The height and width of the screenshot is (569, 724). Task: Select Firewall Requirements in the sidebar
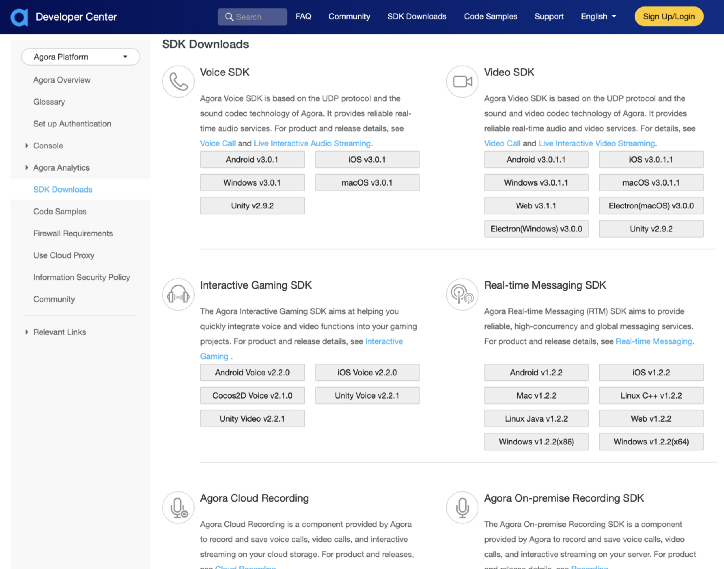[x=73, y=234]
